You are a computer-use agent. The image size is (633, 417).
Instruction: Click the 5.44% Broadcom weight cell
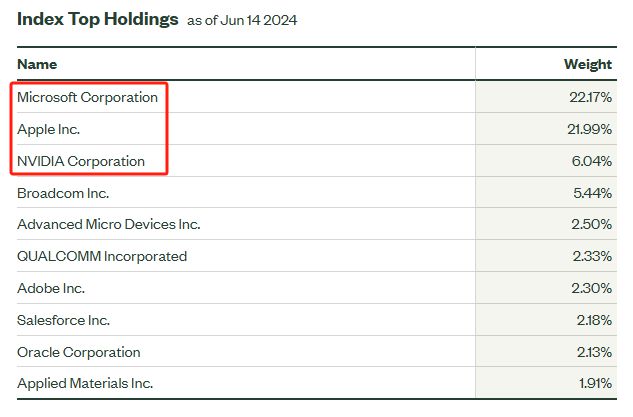[593, 193]
